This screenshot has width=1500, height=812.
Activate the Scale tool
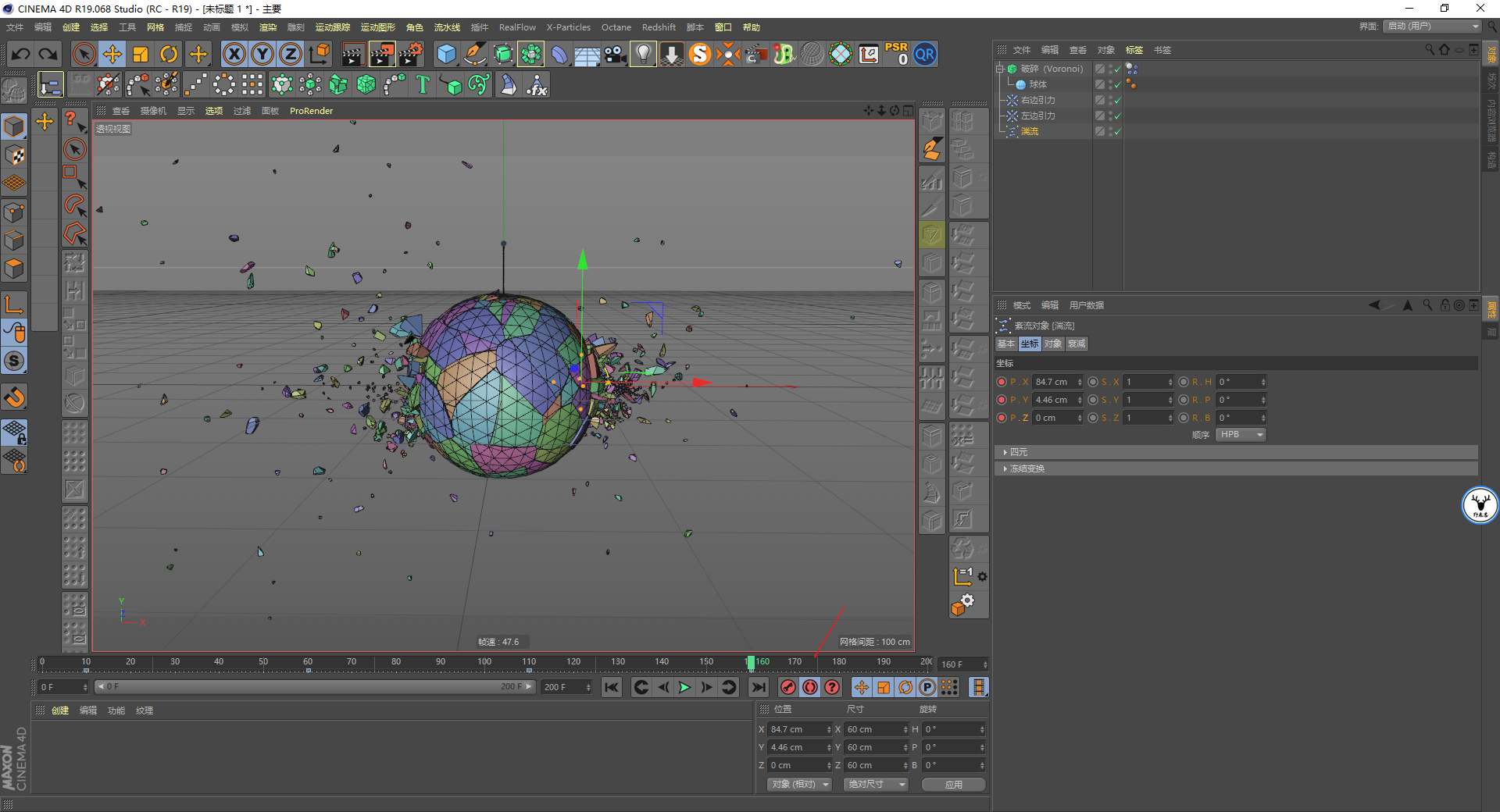pyautogui.click(x=141, y=54)
